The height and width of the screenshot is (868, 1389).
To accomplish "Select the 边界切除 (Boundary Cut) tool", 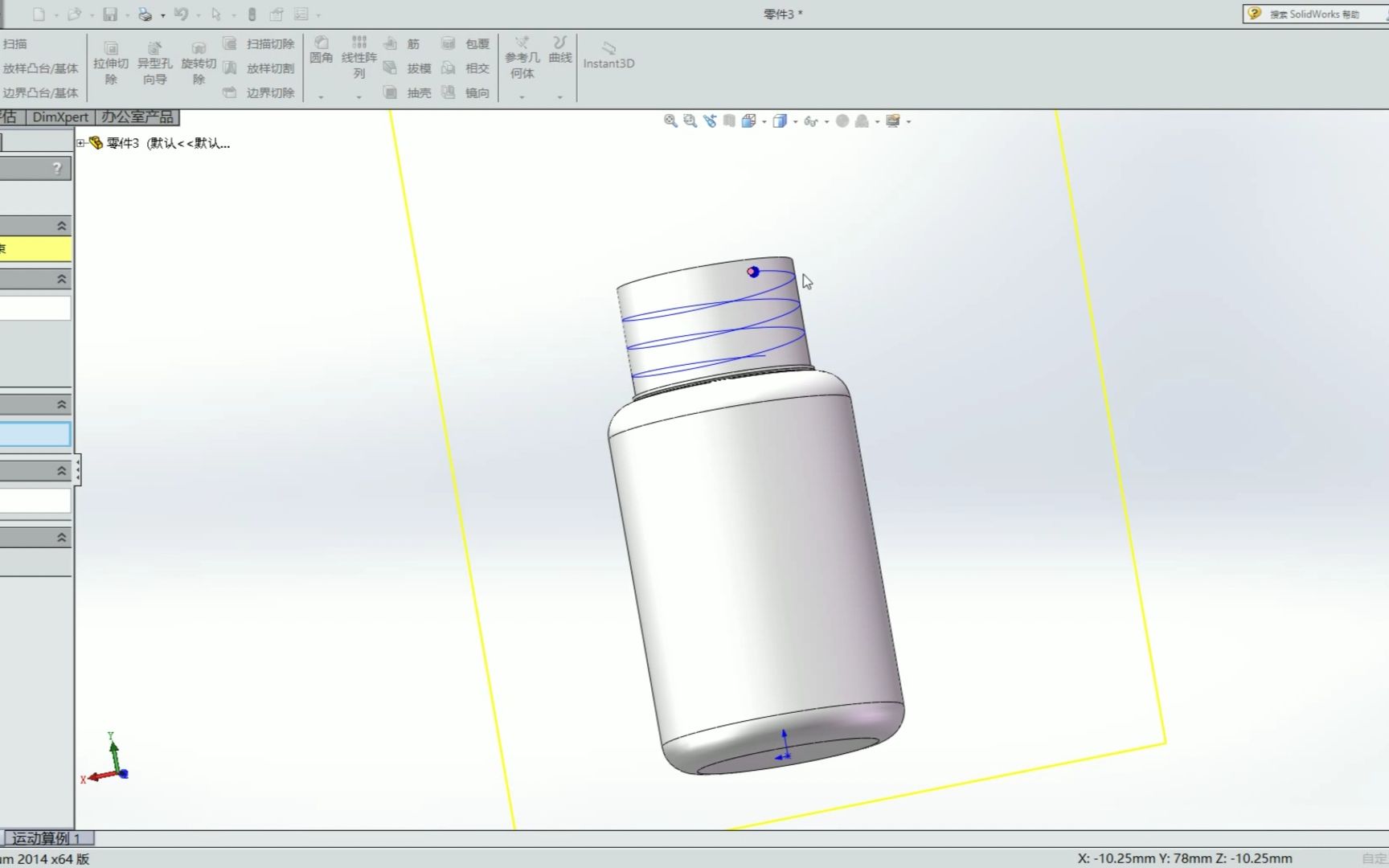I will coord(259,92).
